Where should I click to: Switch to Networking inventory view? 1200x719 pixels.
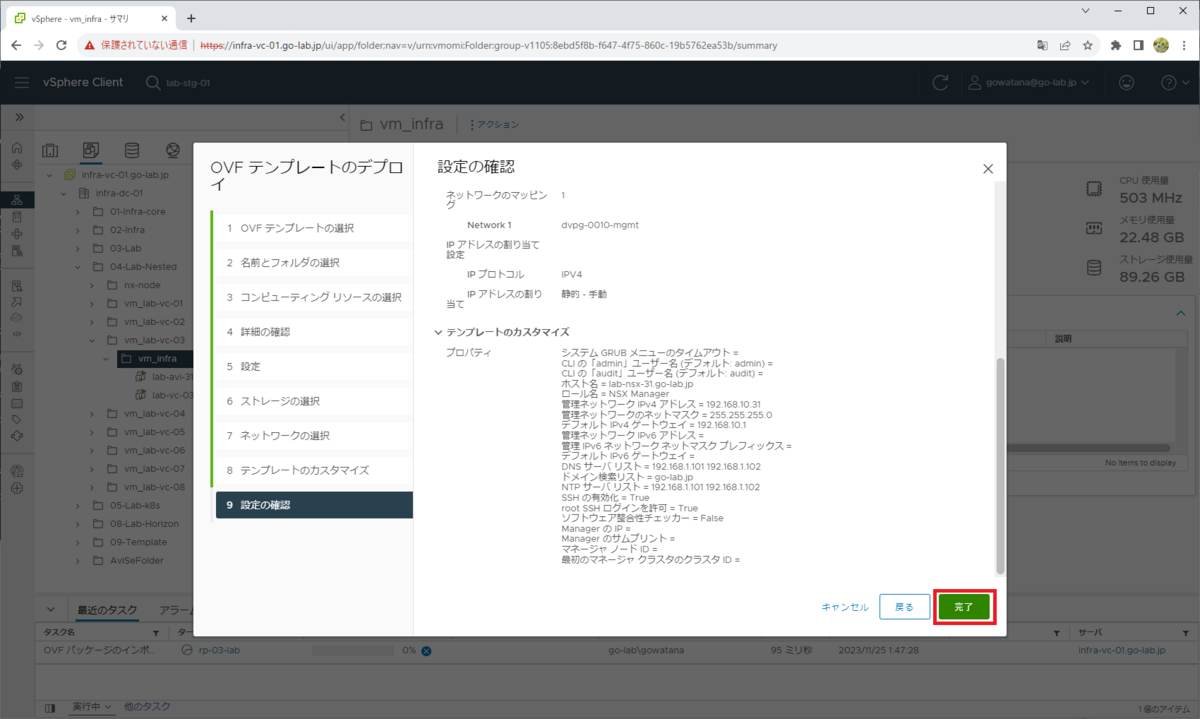(x=172, y=151)
